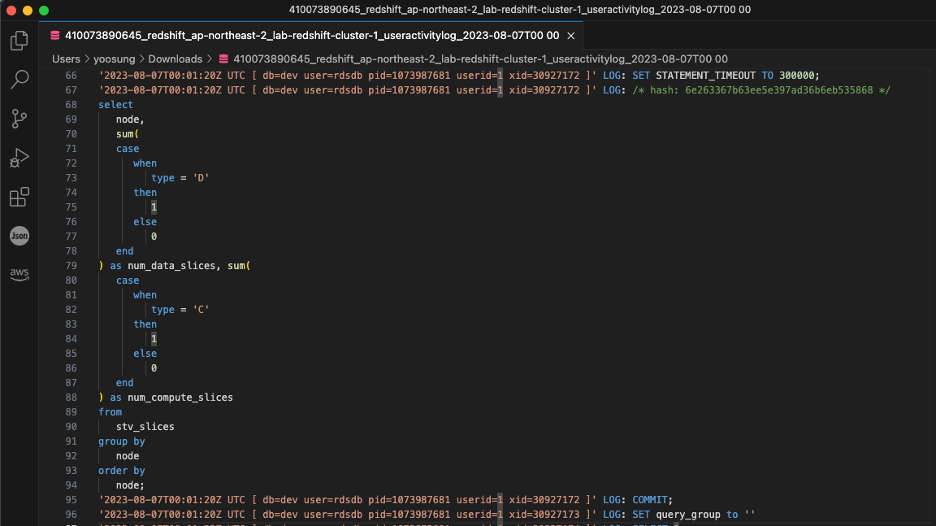Close the useractivitylog editor tab
Viewport: 936px width, 526px height.
(571, 36)
